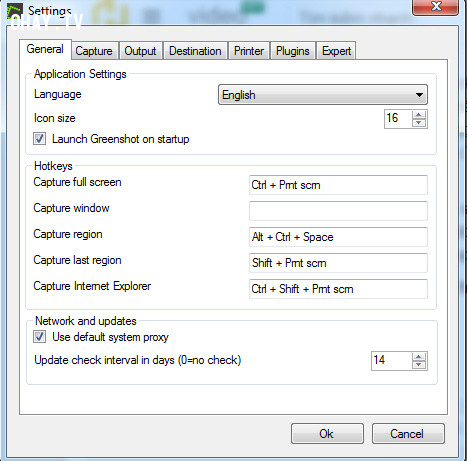Select the Destination tab

coord(195,51)
